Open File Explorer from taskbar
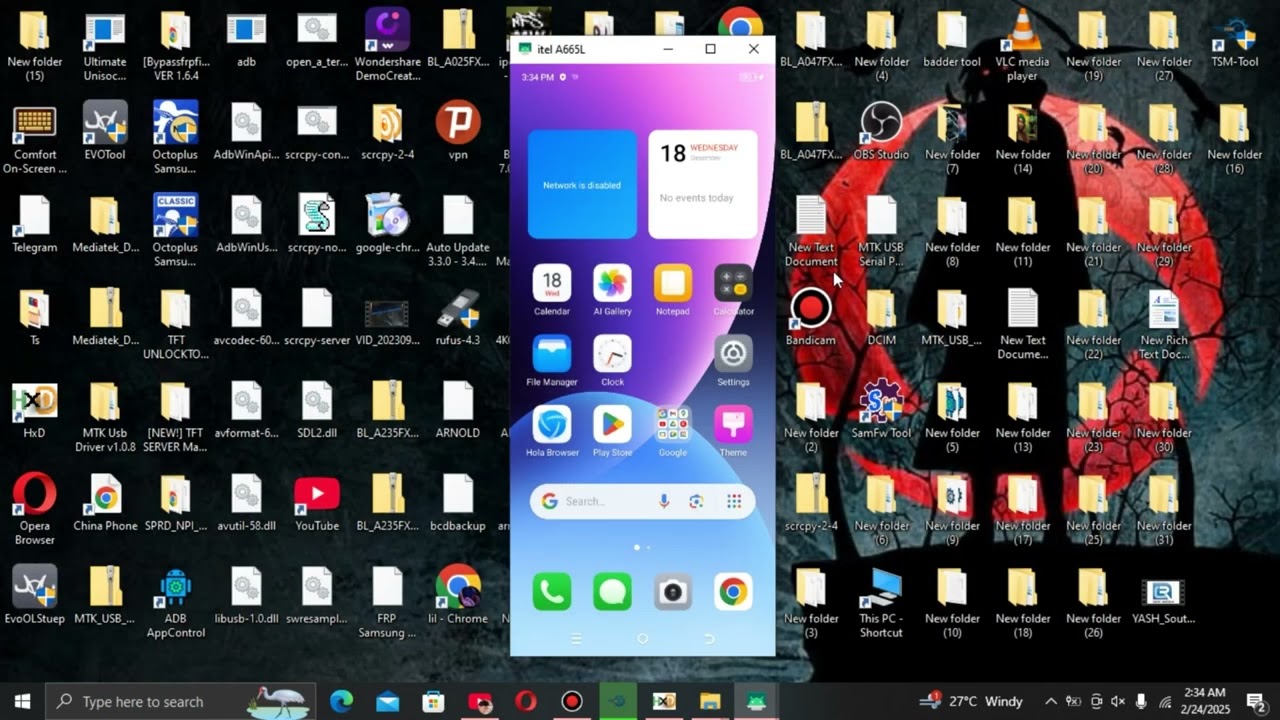This screenshot has width=1280, height=720. click(x=710, y=701)
